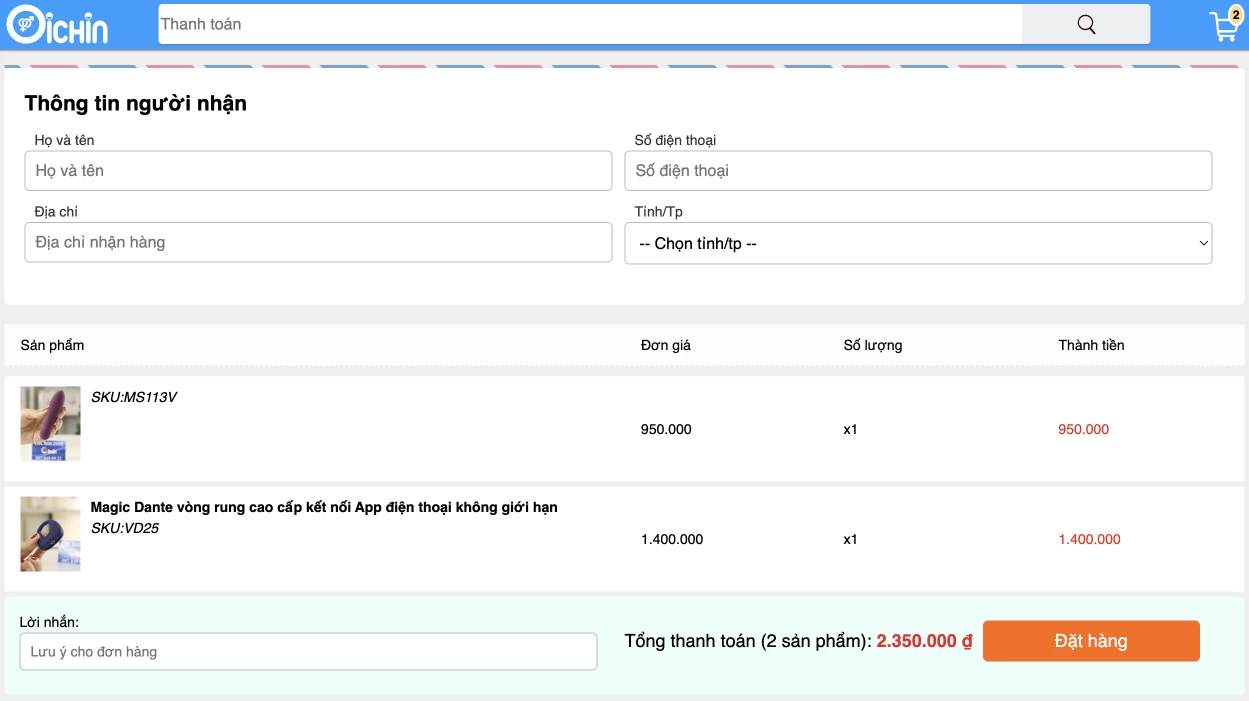Open the Magic Dante product title link
The width and height of the screenshot is (1249, 701).
click(x=324, y=507)
